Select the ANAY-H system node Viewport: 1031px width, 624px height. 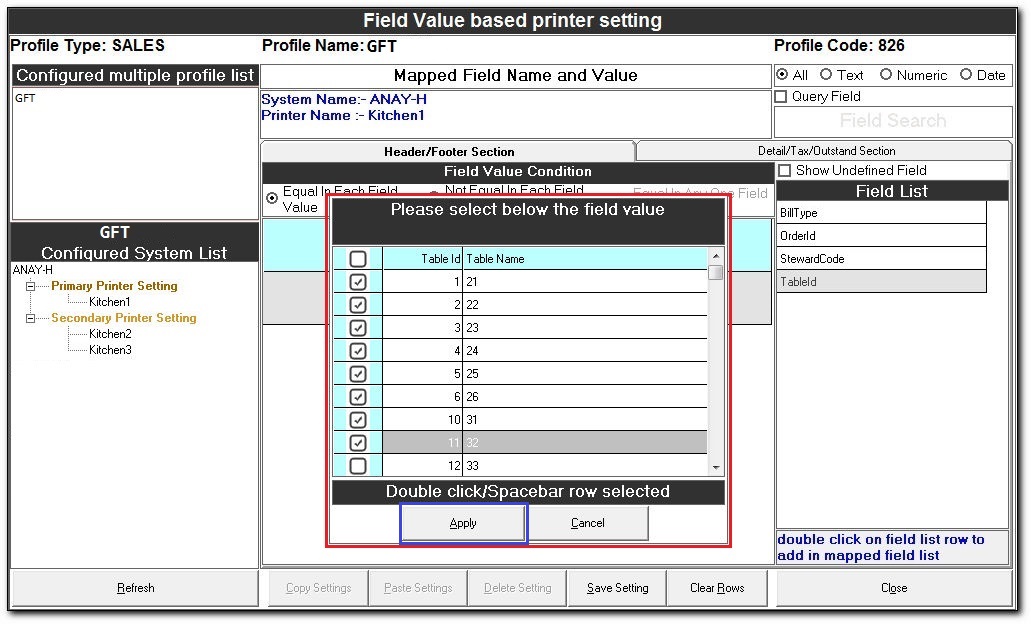[x=33, y=270]
